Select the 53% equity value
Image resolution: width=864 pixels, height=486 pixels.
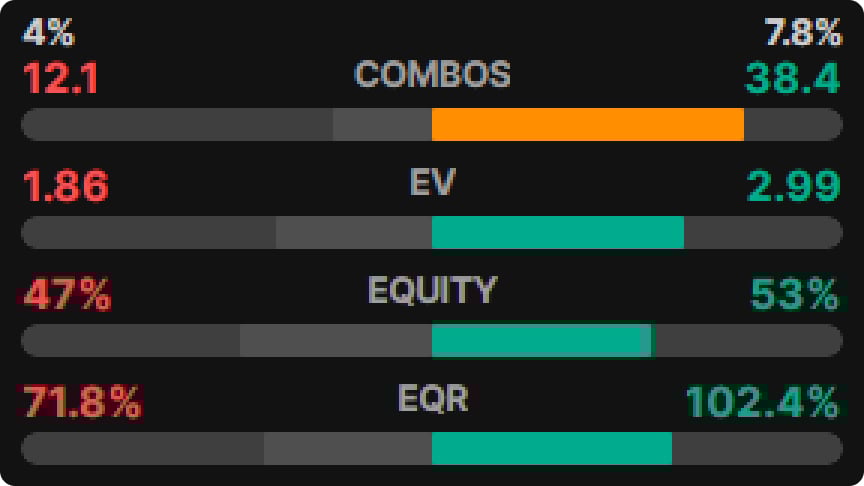coord(795,294)
